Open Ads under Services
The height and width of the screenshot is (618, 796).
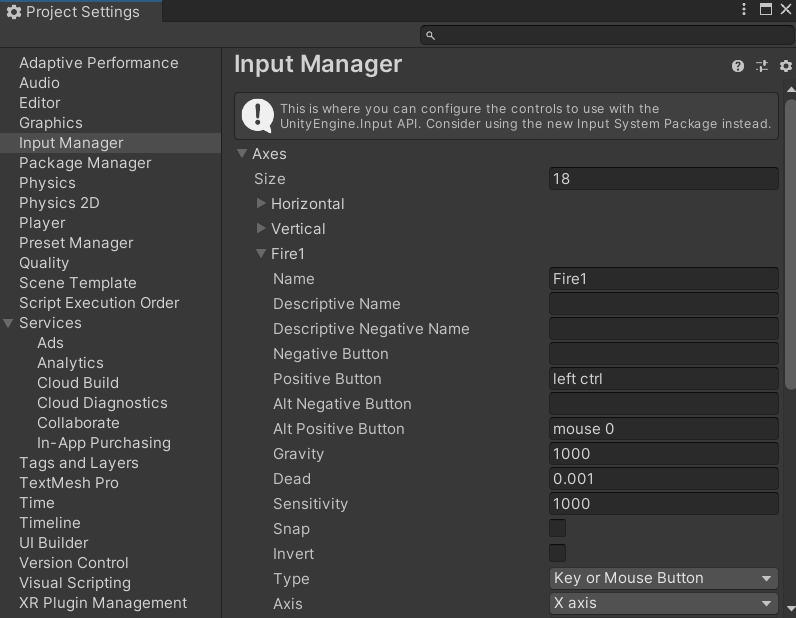(x=50, y=343)
